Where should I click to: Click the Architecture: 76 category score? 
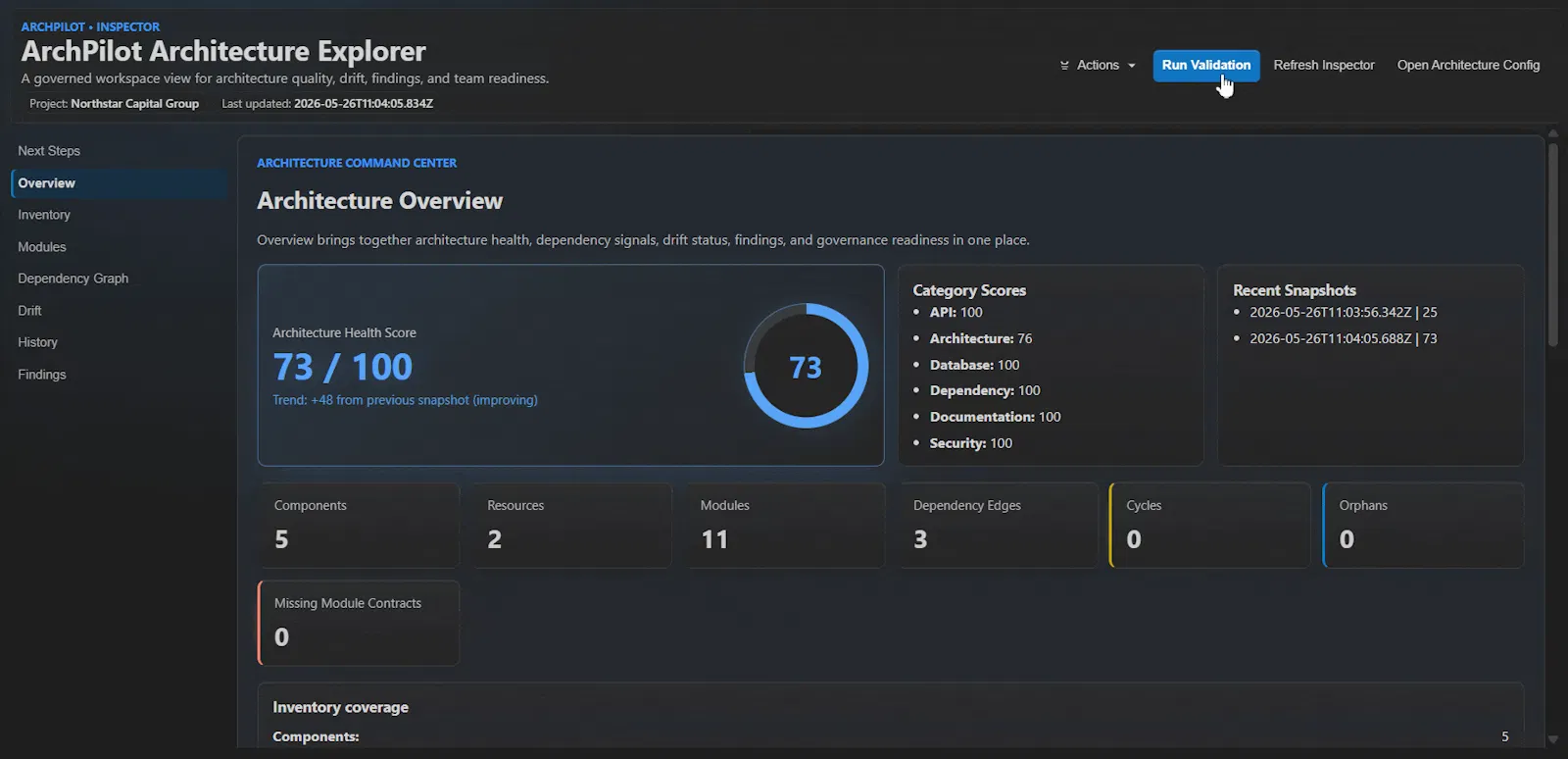[x=981, y=338]
